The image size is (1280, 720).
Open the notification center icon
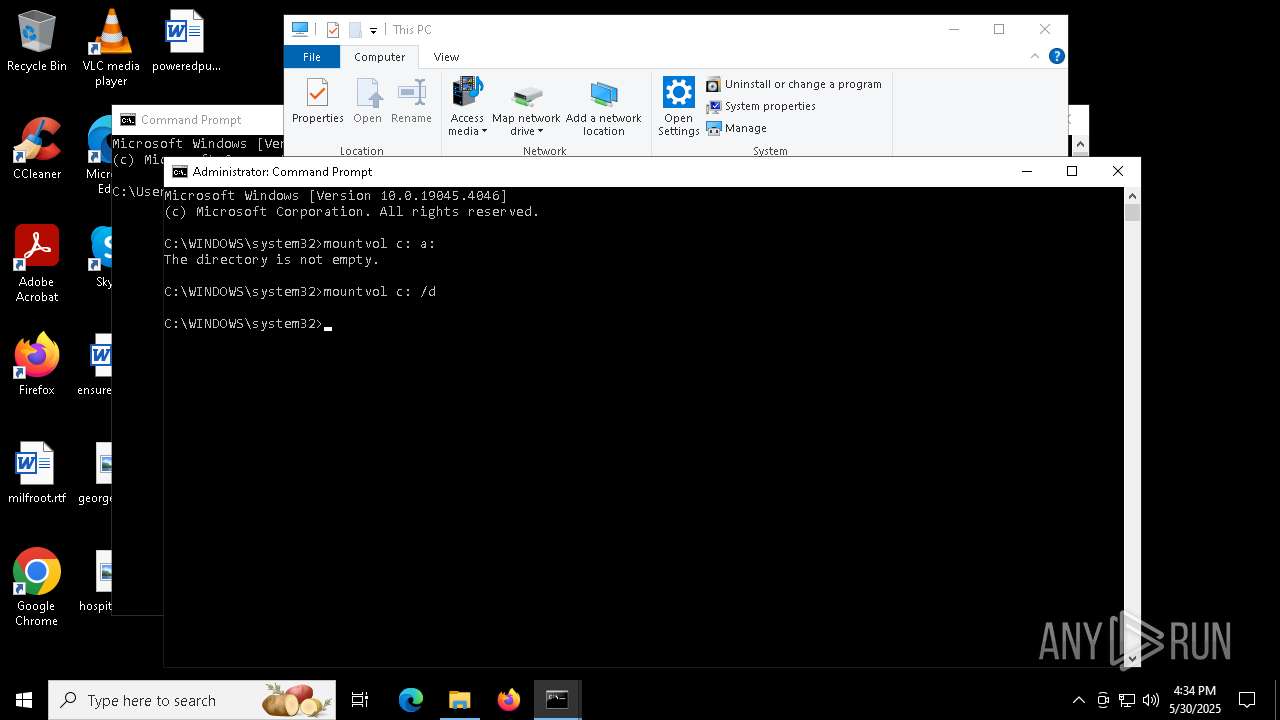click(1247, 700)
